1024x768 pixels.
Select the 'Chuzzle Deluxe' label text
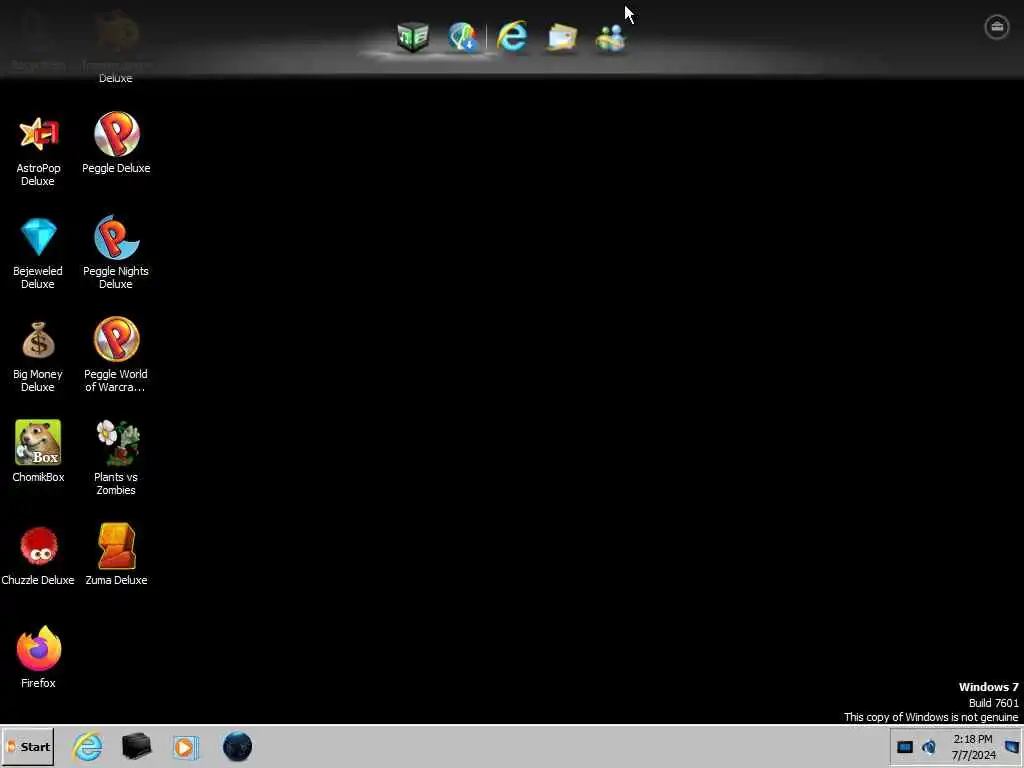pos(38,581)
